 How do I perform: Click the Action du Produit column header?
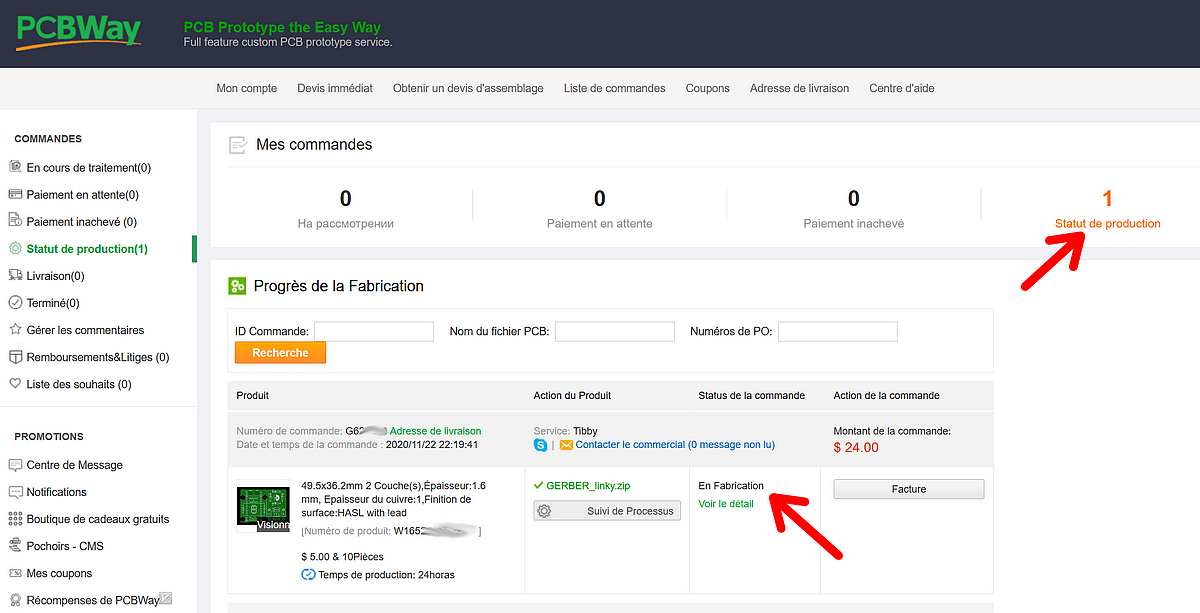pyautogui.click(x=572, y=395)
